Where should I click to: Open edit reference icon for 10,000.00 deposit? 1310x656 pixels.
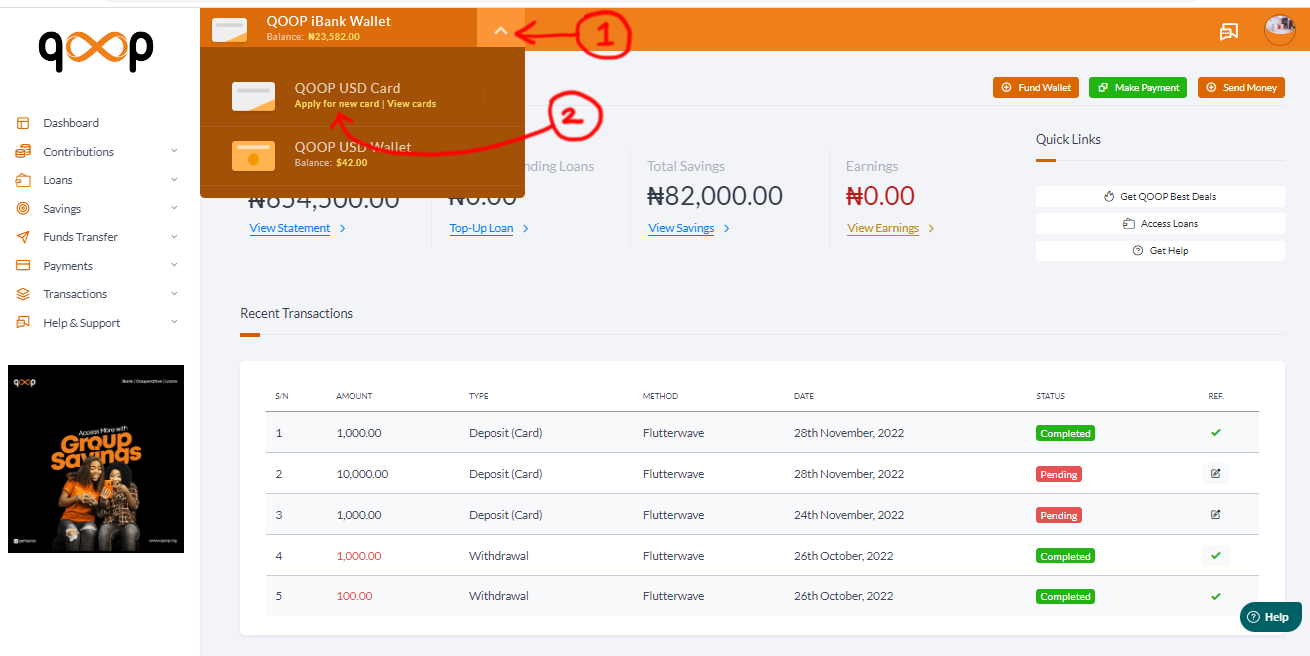tap(1215, 474)
